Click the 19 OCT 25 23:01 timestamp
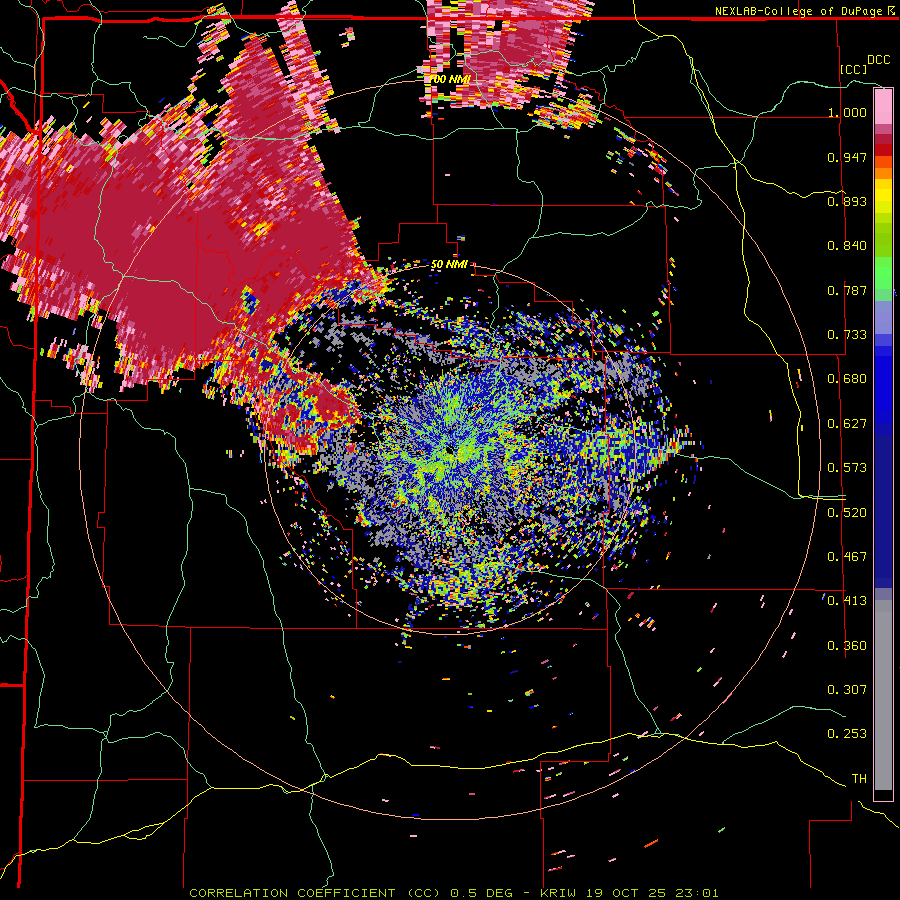Screen dimensions: 900x900 (651, 893)
